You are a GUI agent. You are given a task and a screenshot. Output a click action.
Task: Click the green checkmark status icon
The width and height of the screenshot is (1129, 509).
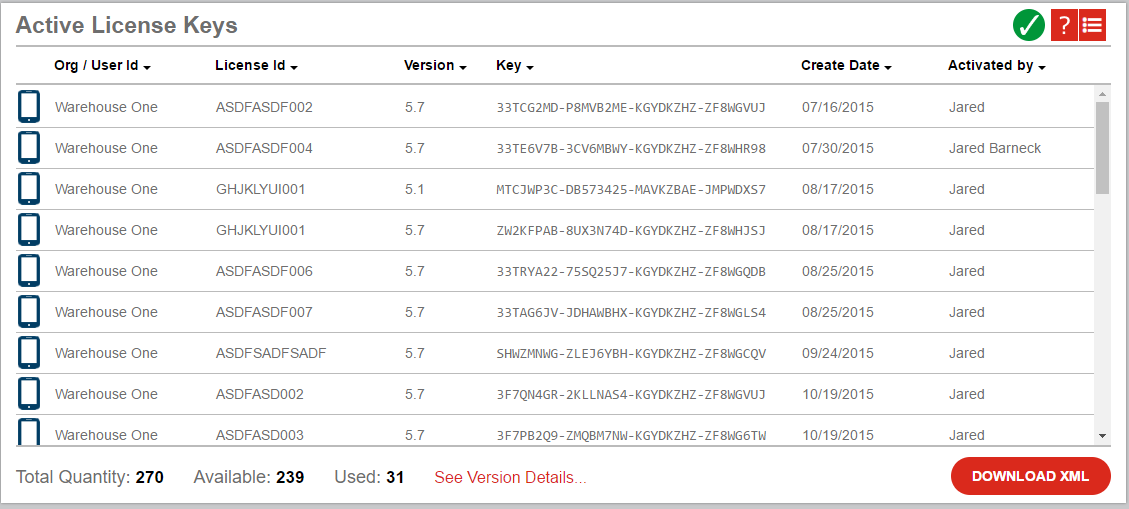click(1028, 25)
